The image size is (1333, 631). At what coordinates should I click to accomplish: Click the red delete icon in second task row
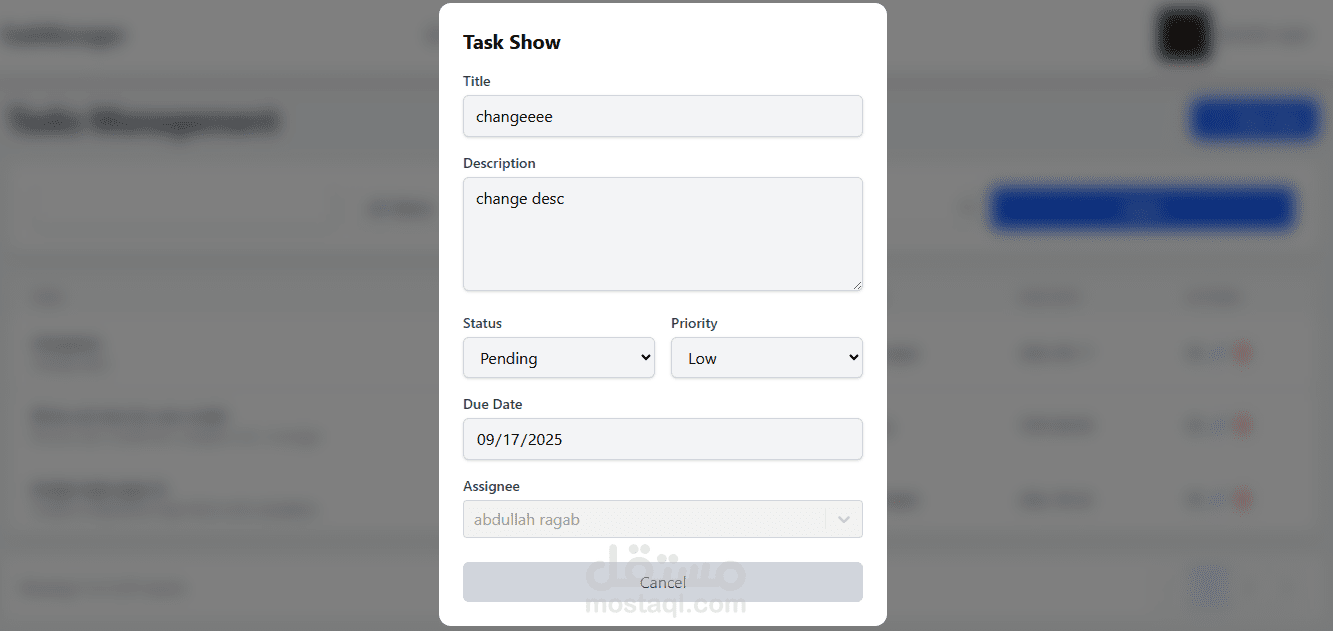pos(1243,426)
